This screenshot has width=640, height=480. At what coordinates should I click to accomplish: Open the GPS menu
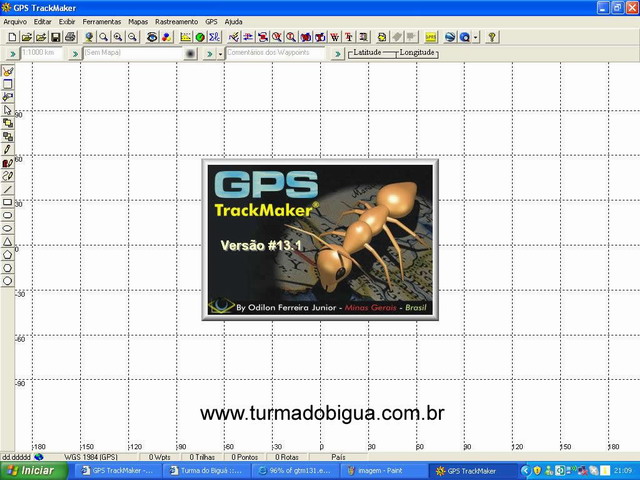coord(211,22)
